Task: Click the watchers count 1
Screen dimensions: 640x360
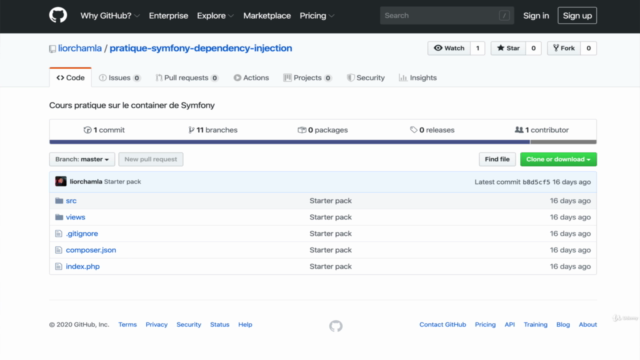Action: (478, 48)
